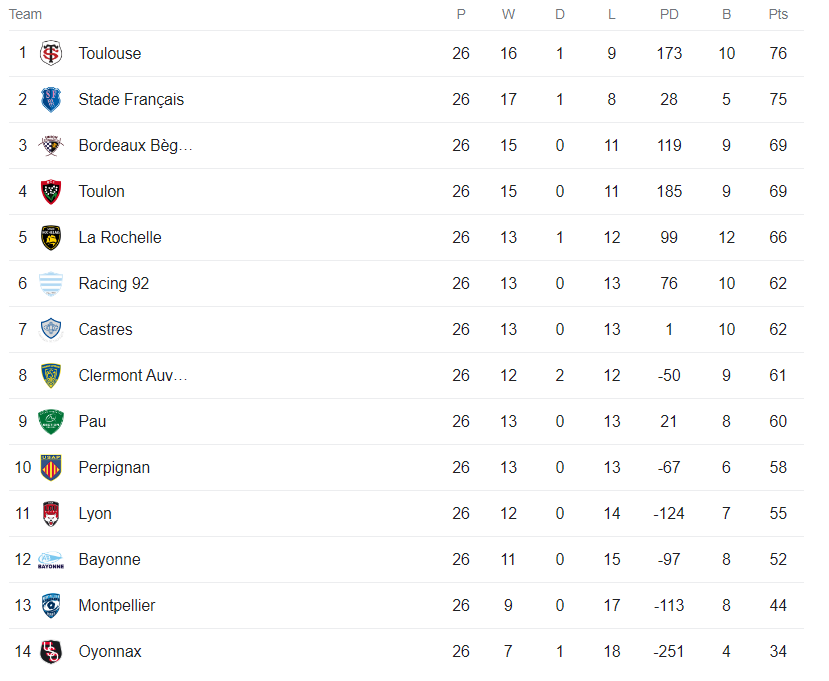Click the PD column header
The height and width of the screenshot is (681, 829).
click(669, 14)
